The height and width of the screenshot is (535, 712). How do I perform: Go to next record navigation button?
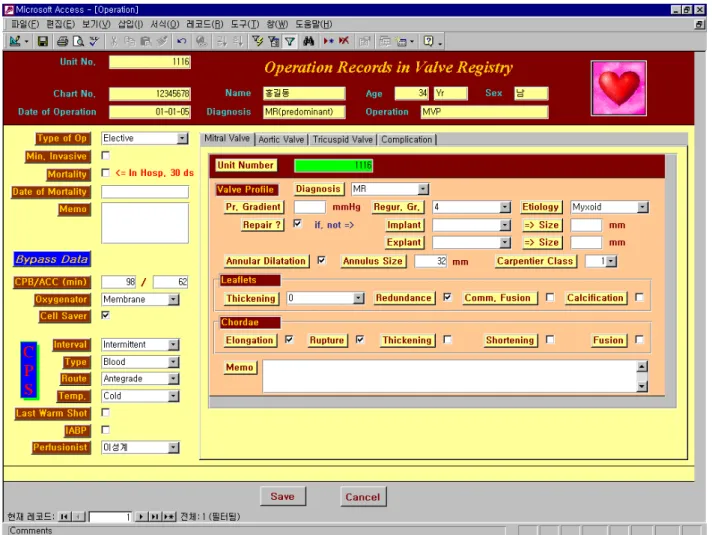click(141, 517)
